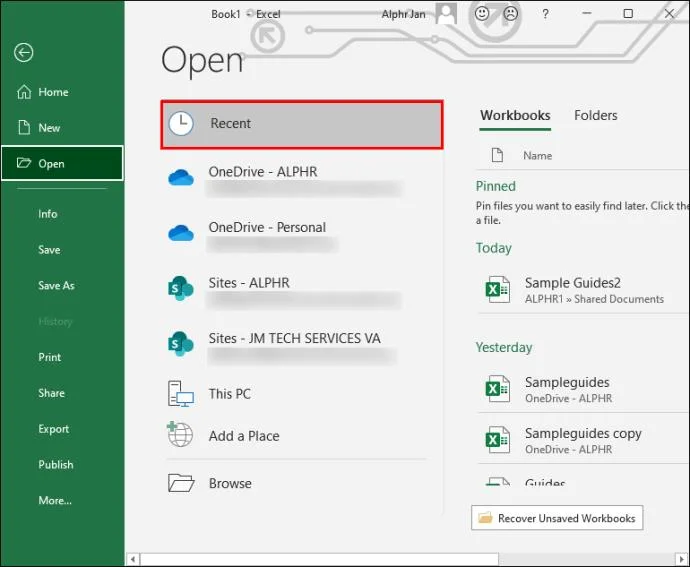This screenshot has width=690, height=567.
Task: Choose the Recent location label
Action: 231,123
